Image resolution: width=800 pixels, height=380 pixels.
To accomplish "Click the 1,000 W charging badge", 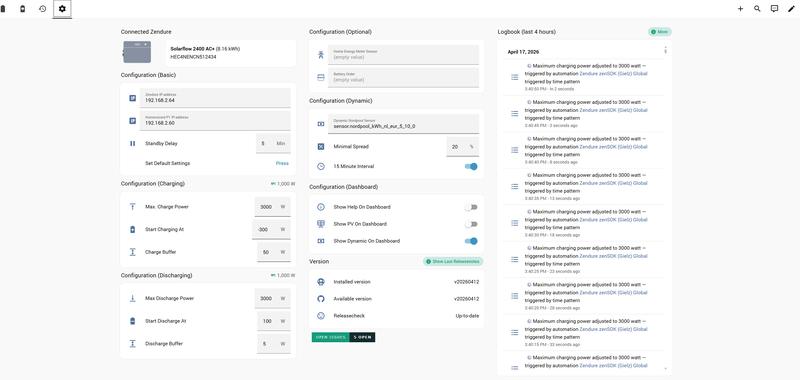I will [283, 184].
